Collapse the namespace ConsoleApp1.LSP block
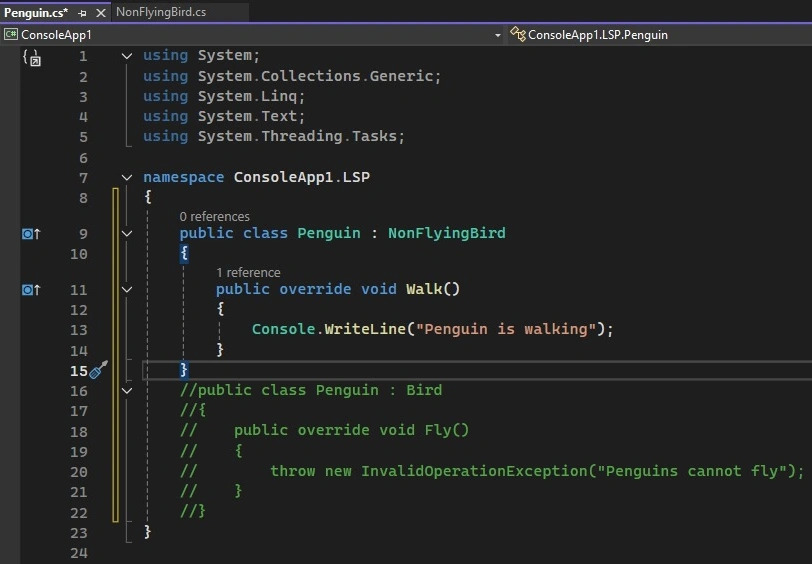 point(127,178)
